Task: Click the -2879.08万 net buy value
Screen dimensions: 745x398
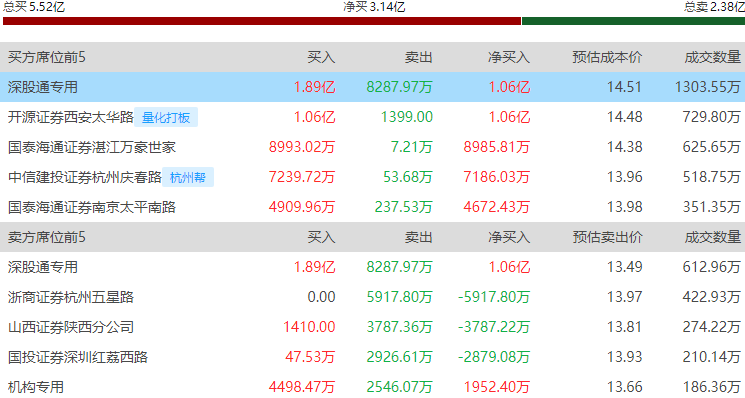Action: point(494,357)
